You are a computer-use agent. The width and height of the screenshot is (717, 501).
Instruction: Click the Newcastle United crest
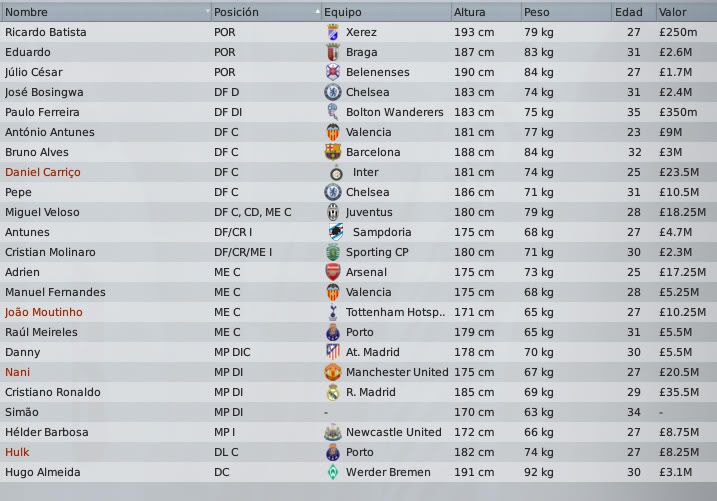click(x=333, y=432)
